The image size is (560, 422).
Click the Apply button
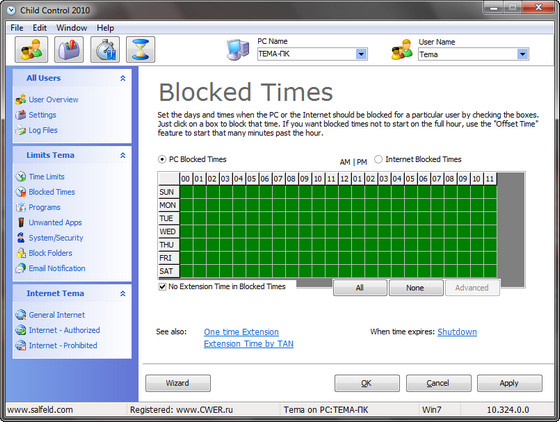pyautogui.click(x=509, y=383)
